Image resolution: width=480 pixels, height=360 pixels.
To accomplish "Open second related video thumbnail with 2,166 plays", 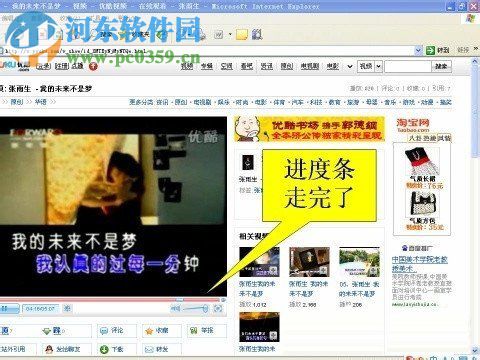I will coord(309,262).
